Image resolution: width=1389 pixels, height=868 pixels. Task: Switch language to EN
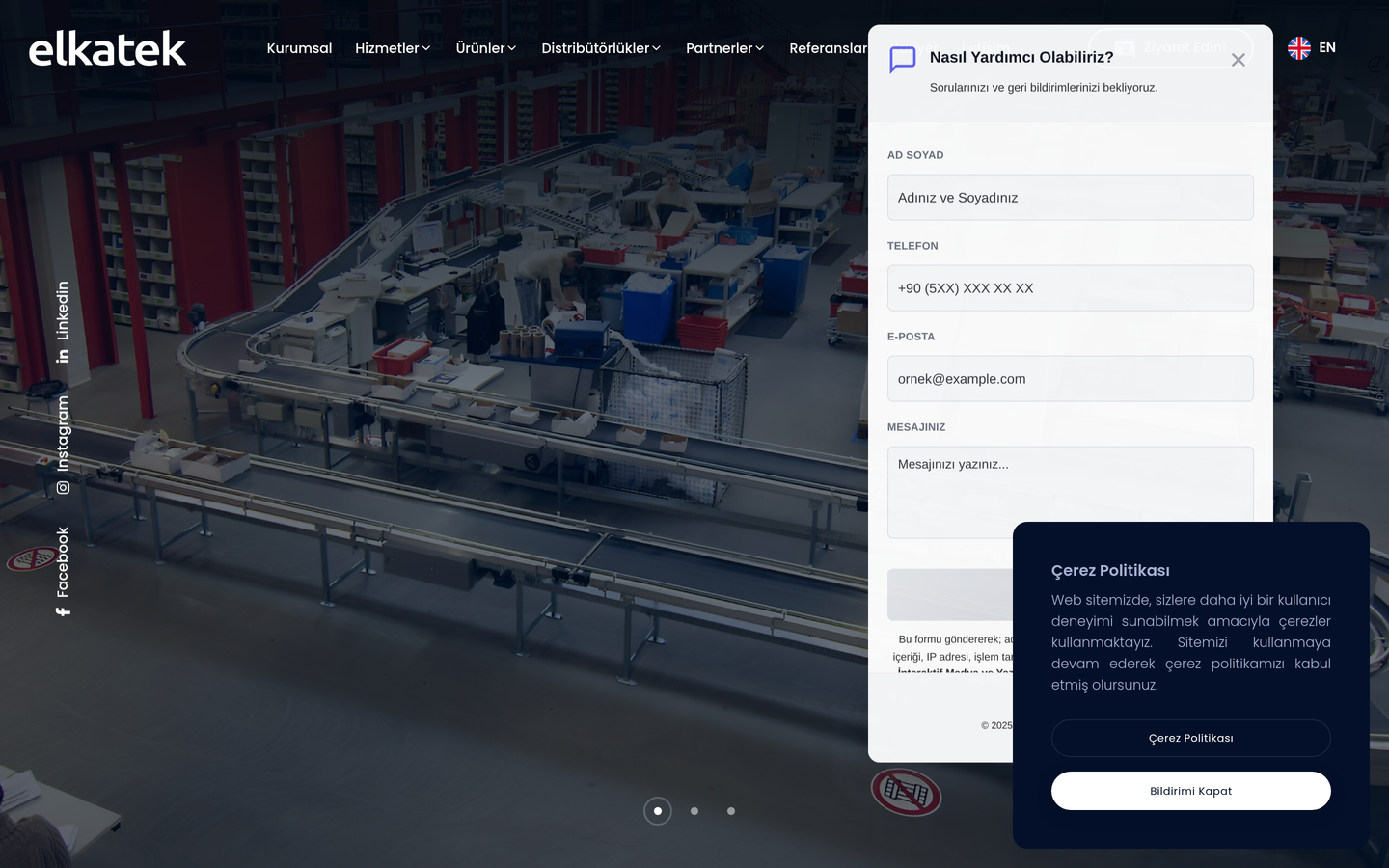pyautogui.click(x=1327, y=47)
